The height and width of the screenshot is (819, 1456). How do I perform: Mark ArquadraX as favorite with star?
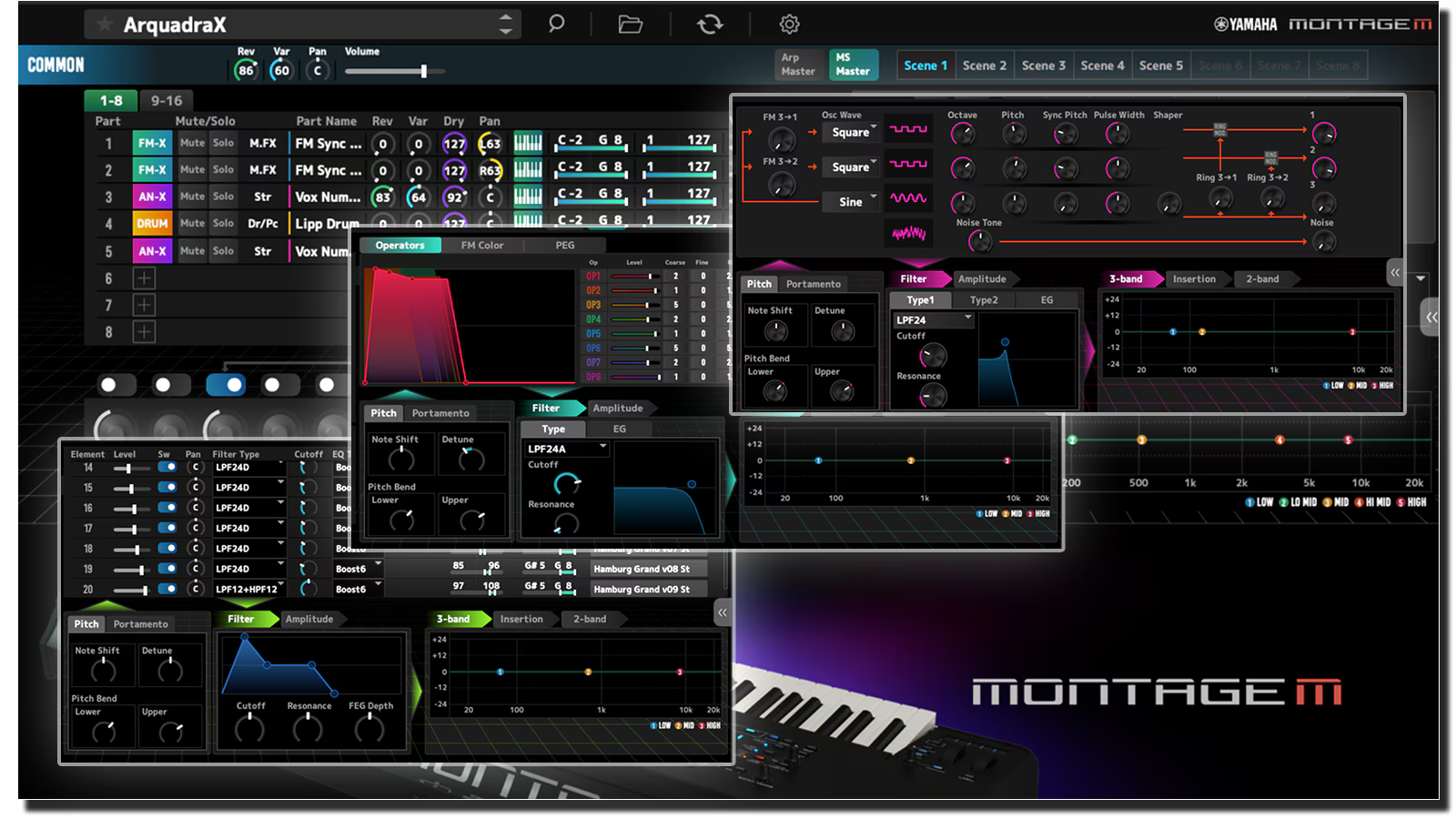[105, 25]
